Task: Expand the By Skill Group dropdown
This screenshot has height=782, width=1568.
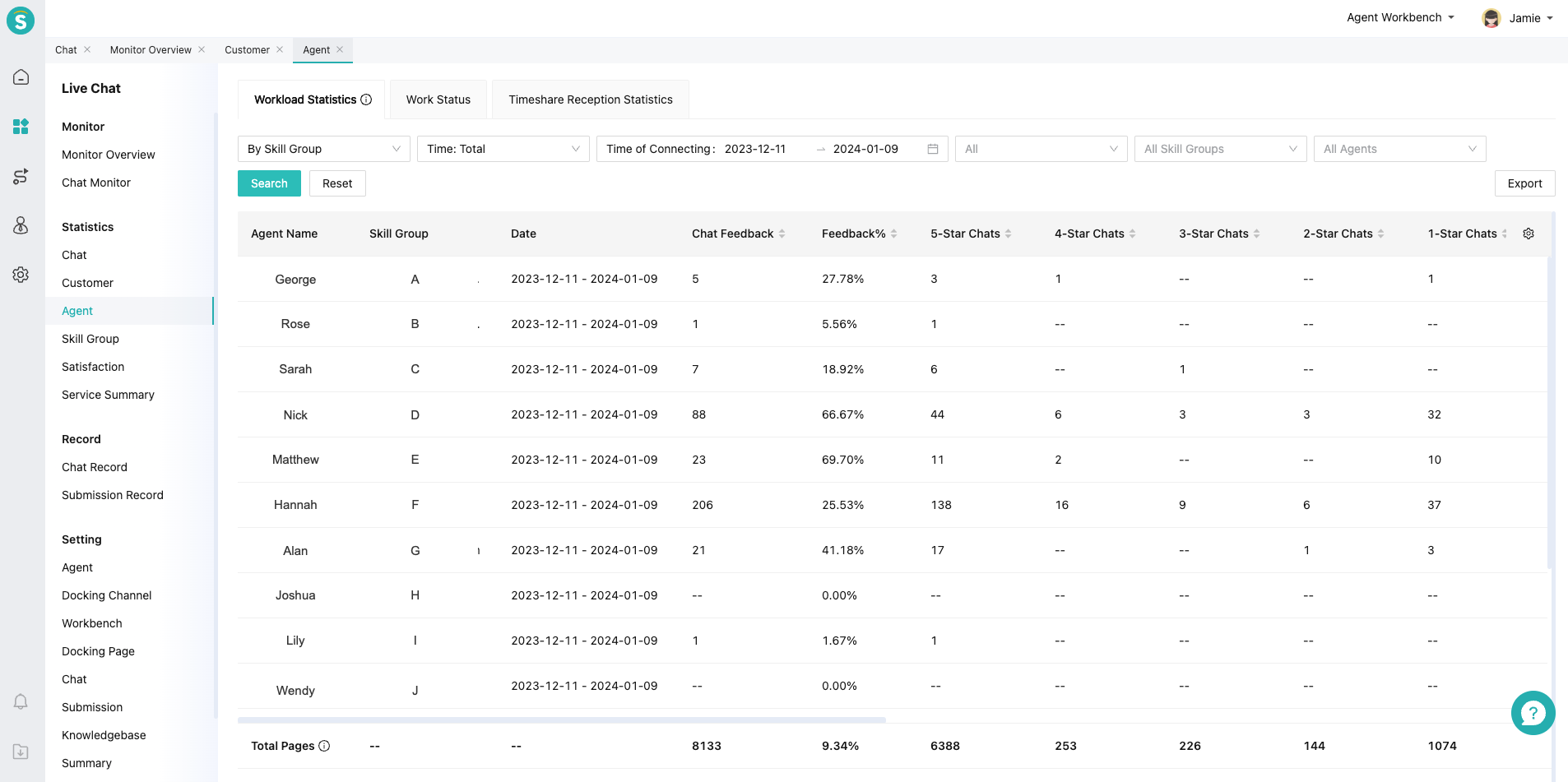Action: (x=324, y=149)
